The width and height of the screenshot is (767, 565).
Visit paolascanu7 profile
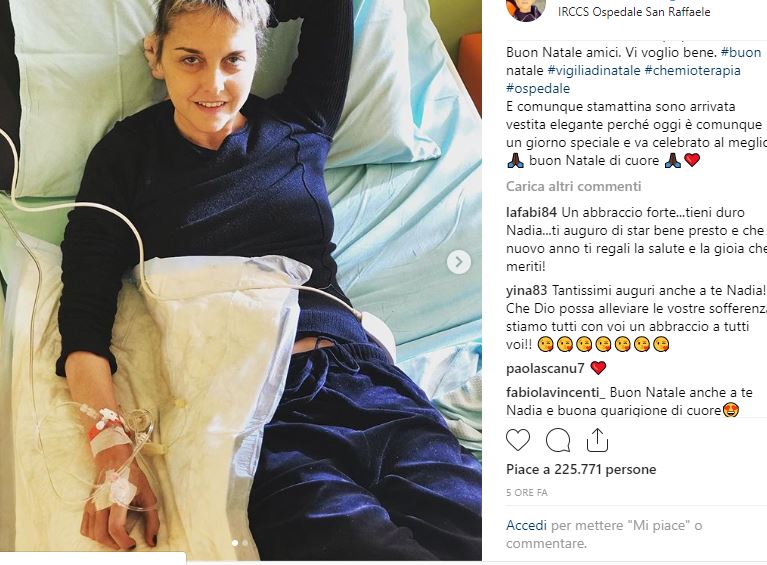pos(545,368)
